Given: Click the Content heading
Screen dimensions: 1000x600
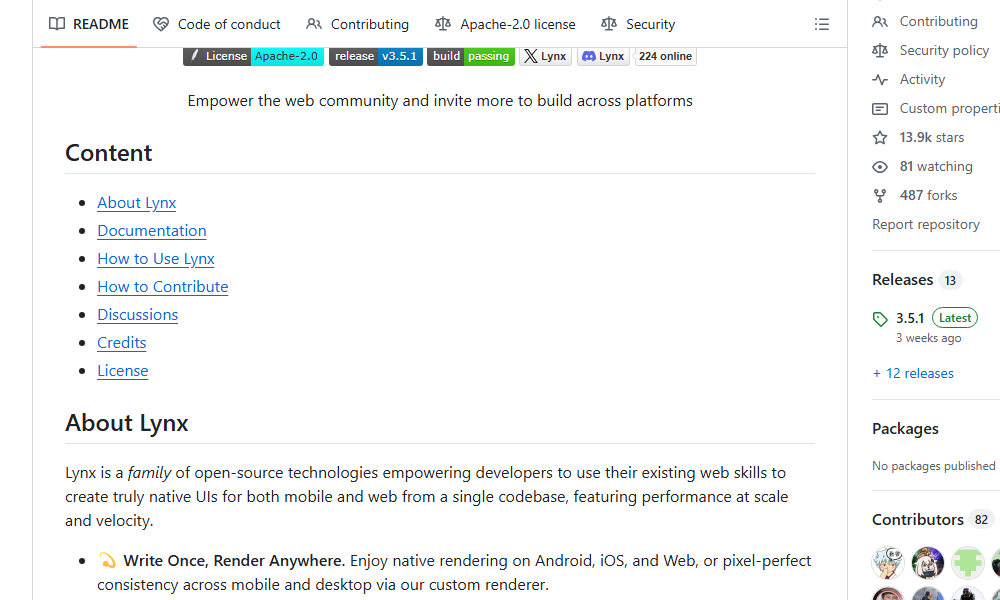Looking at the screenshot, I should click(x=108, y=153).
